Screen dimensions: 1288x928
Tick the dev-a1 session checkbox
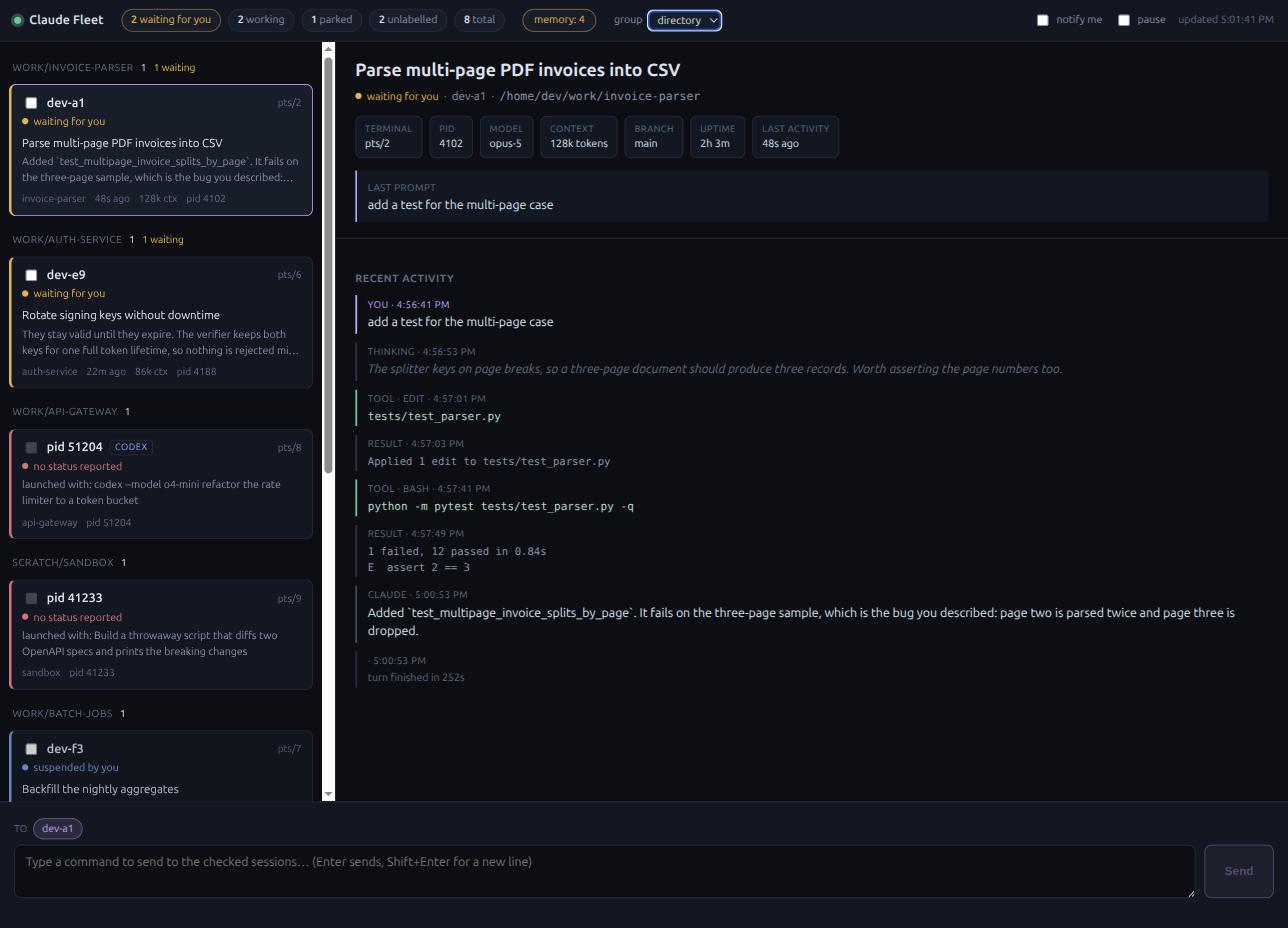click(31, 103)
